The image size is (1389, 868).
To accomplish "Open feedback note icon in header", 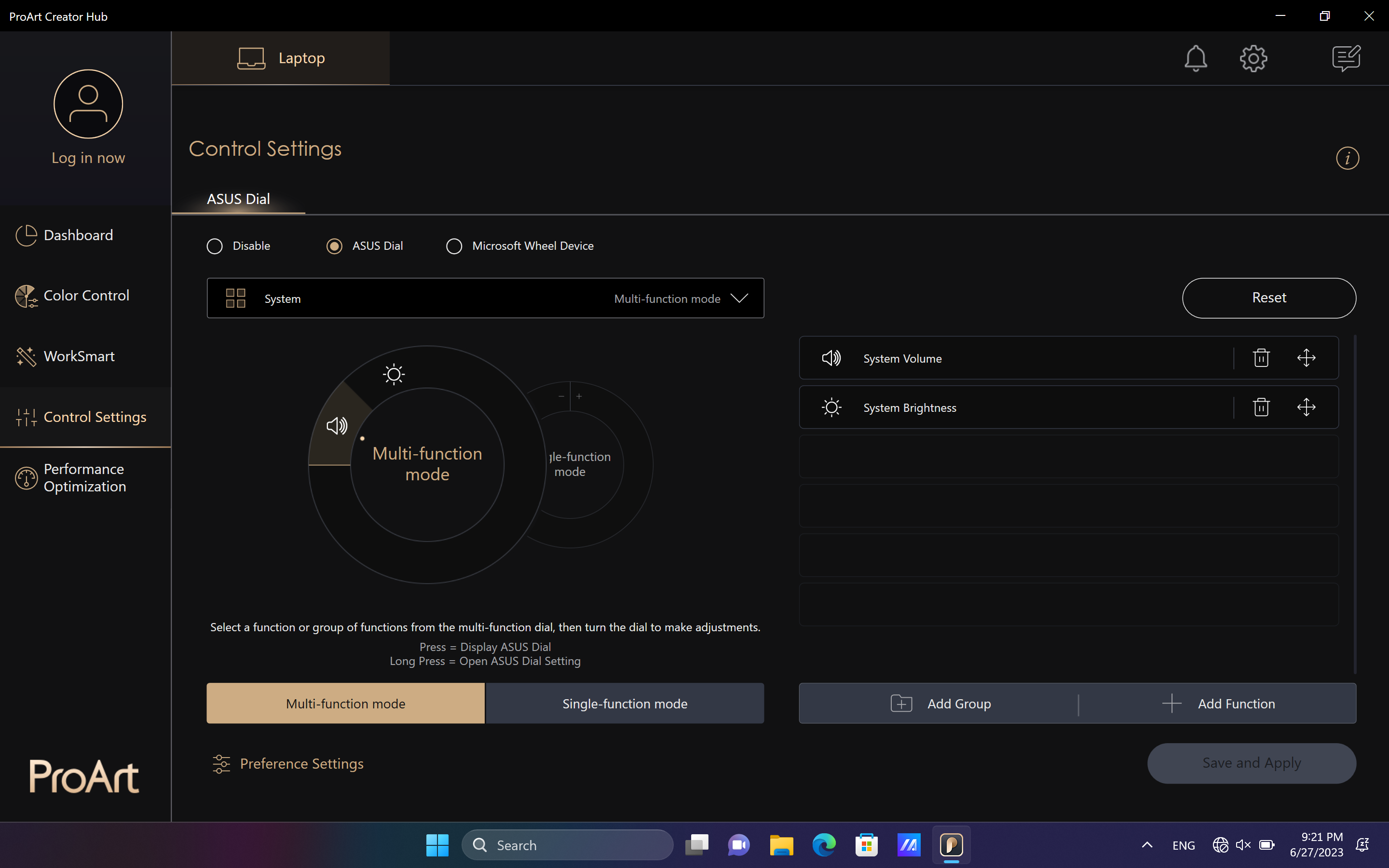I will point(1346,58).
